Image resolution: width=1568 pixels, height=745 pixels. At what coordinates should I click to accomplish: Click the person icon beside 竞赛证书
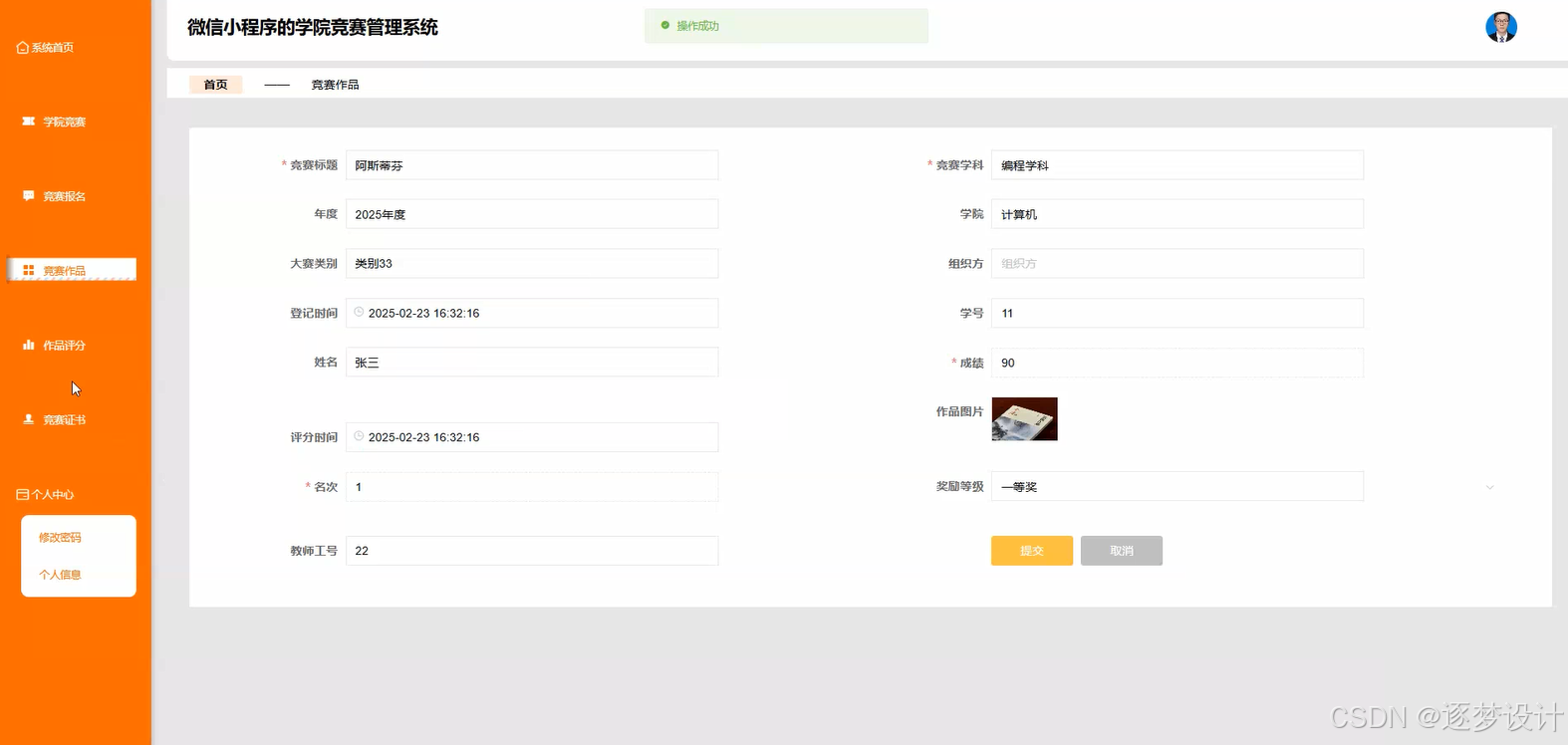tap(29, 419)
